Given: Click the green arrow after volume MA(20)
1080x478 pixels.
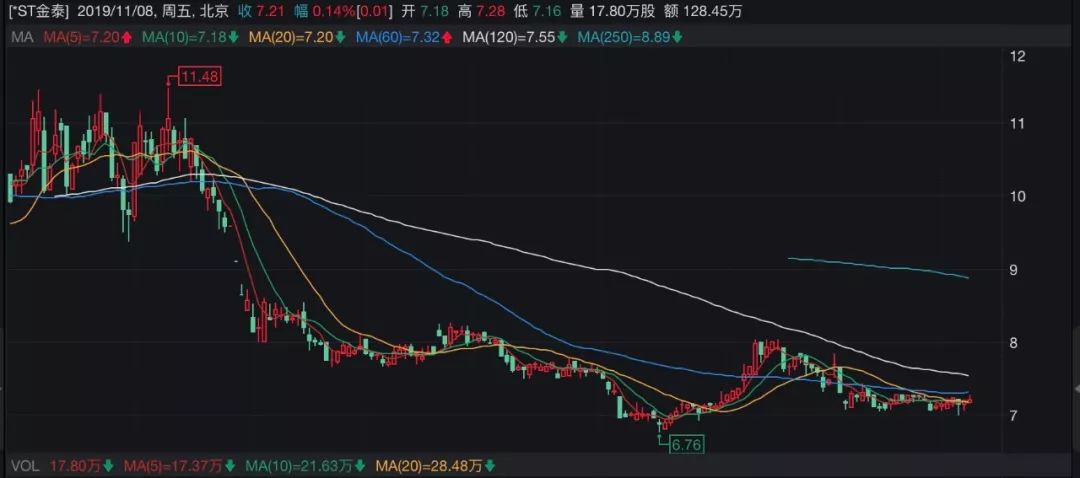Looking at the screenshot, I should tap(488, 466).
